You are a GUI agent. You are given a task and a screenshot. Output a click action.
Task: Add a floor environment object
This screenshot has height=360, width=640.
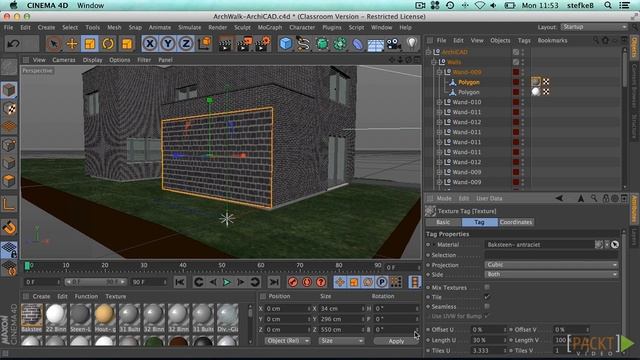click(376, 44)
